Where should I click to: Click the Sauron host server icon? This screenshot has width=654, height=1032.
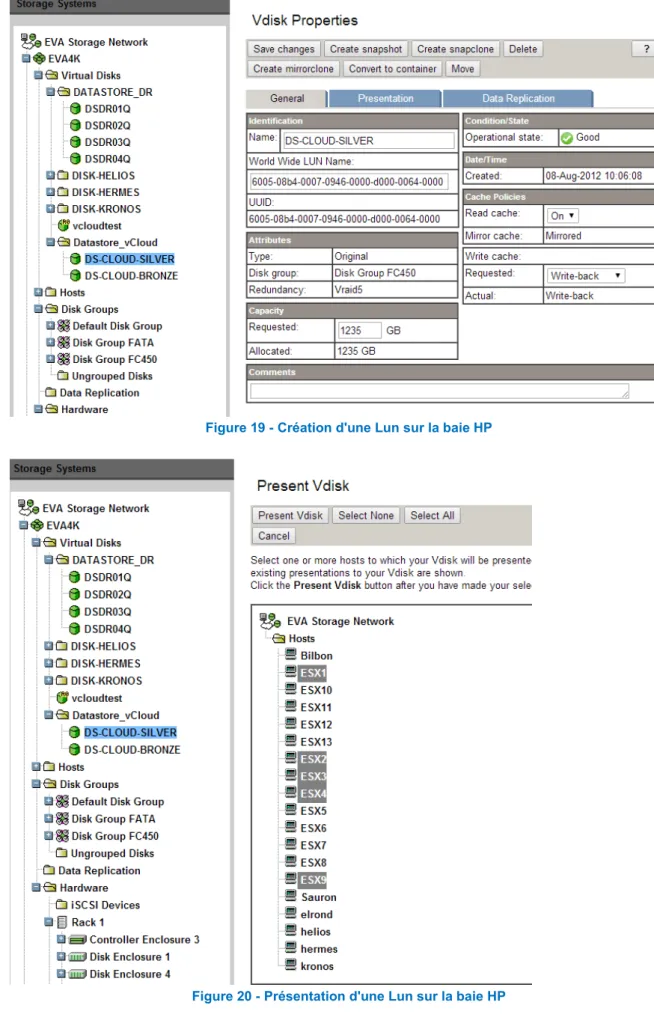click(291, 896)
